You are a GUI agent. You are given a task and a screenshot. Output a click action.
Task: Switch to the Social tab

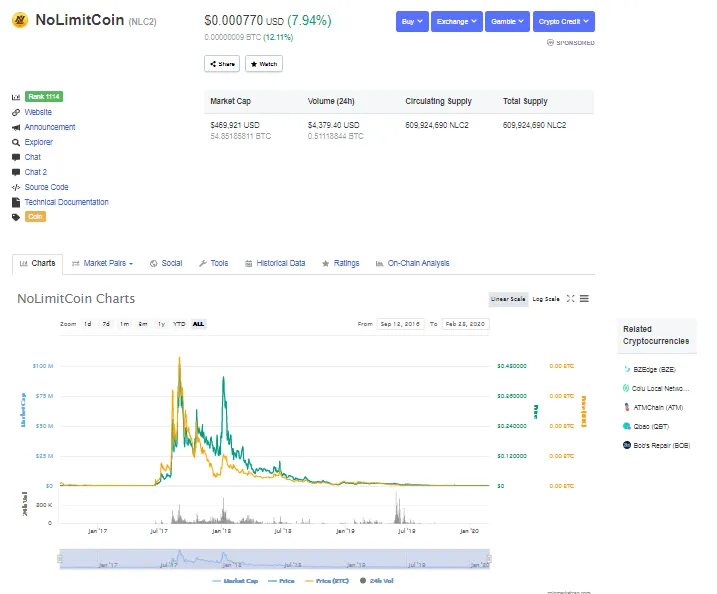click(166, 263)
